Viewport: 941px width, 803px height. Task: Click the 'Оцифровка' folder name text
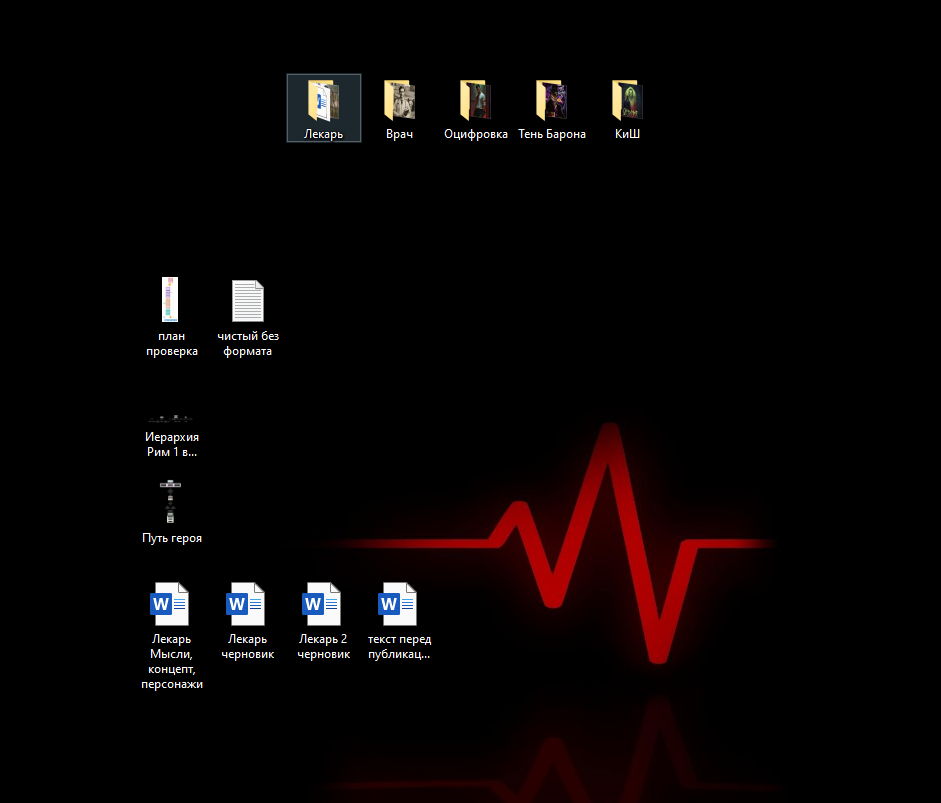tap(476, 134)
